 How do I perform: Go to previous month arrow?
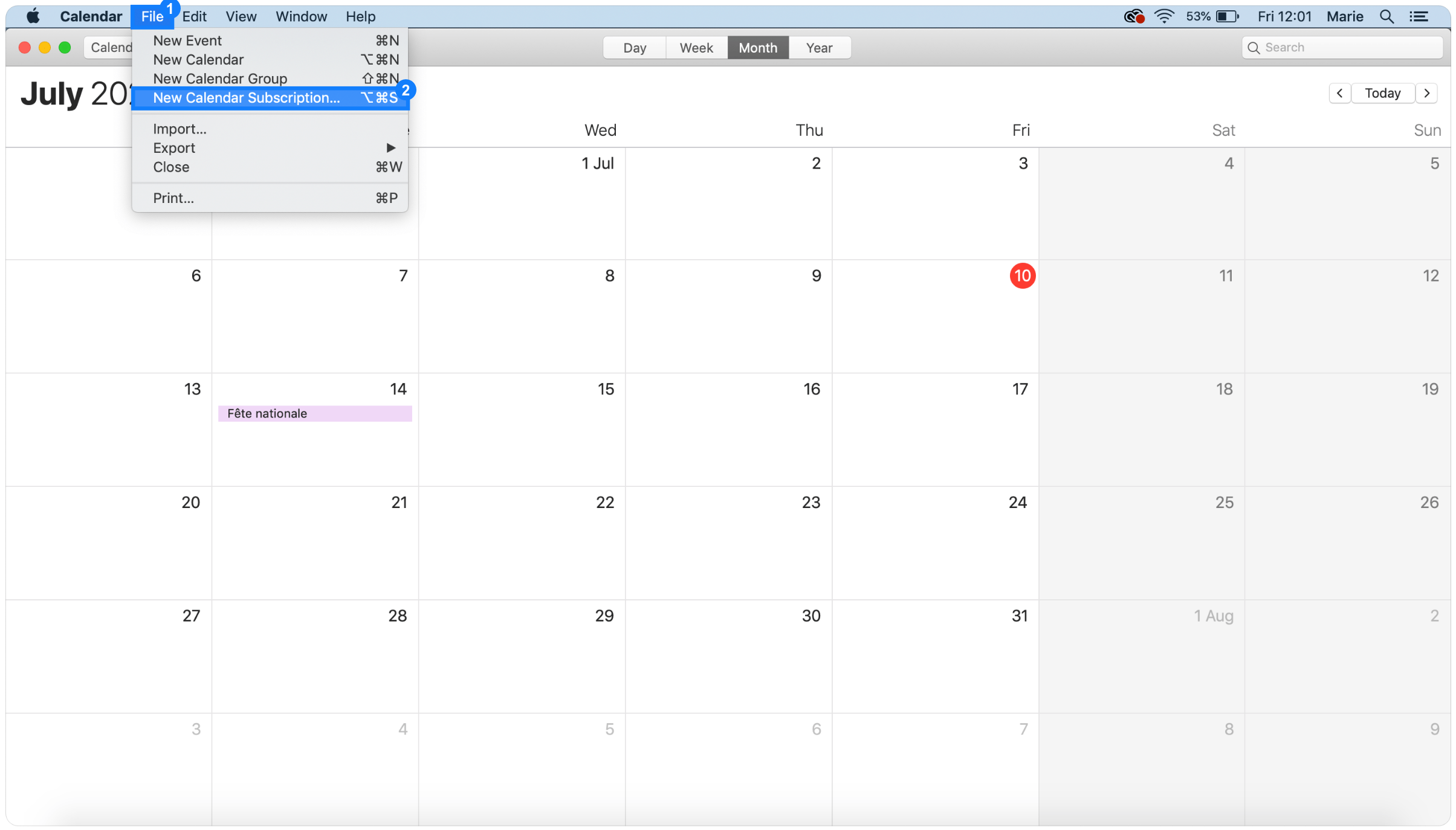click(1339, 93)
